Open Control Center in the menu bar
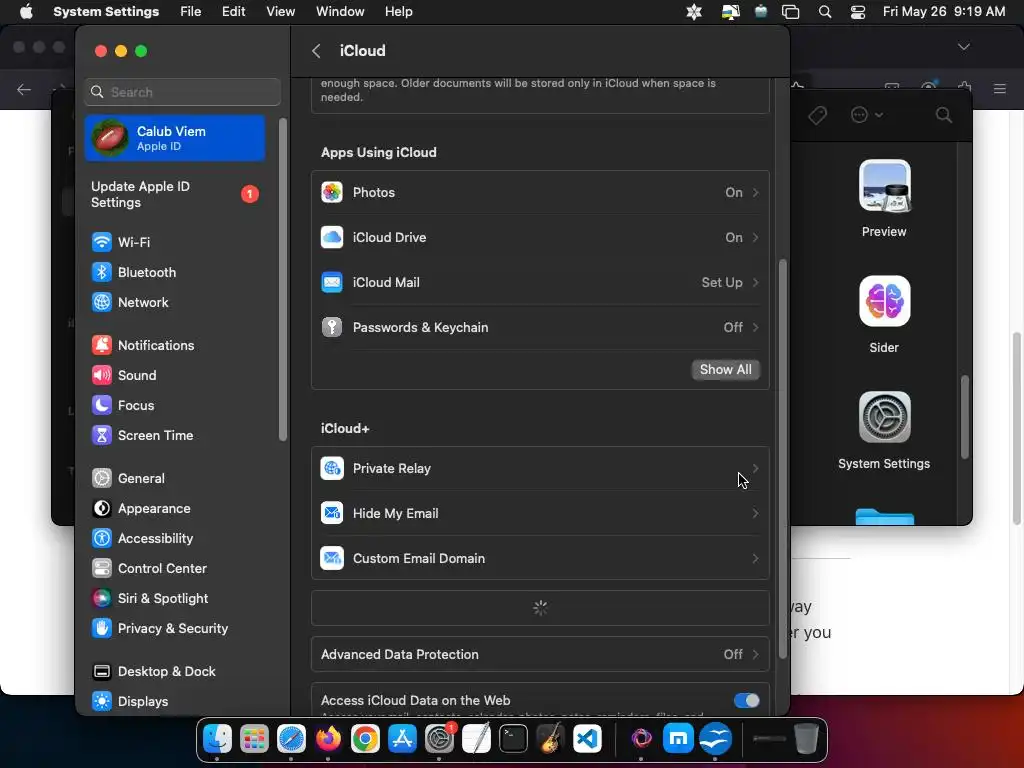This screenshot has height=768, width=1024. coord(857,12)
